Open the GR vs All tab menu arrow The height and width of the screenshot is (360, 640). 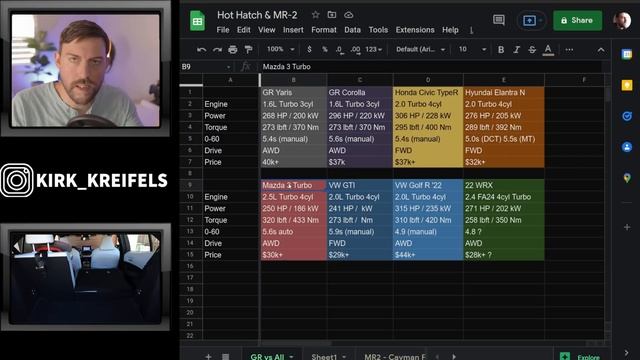point(291,357)
